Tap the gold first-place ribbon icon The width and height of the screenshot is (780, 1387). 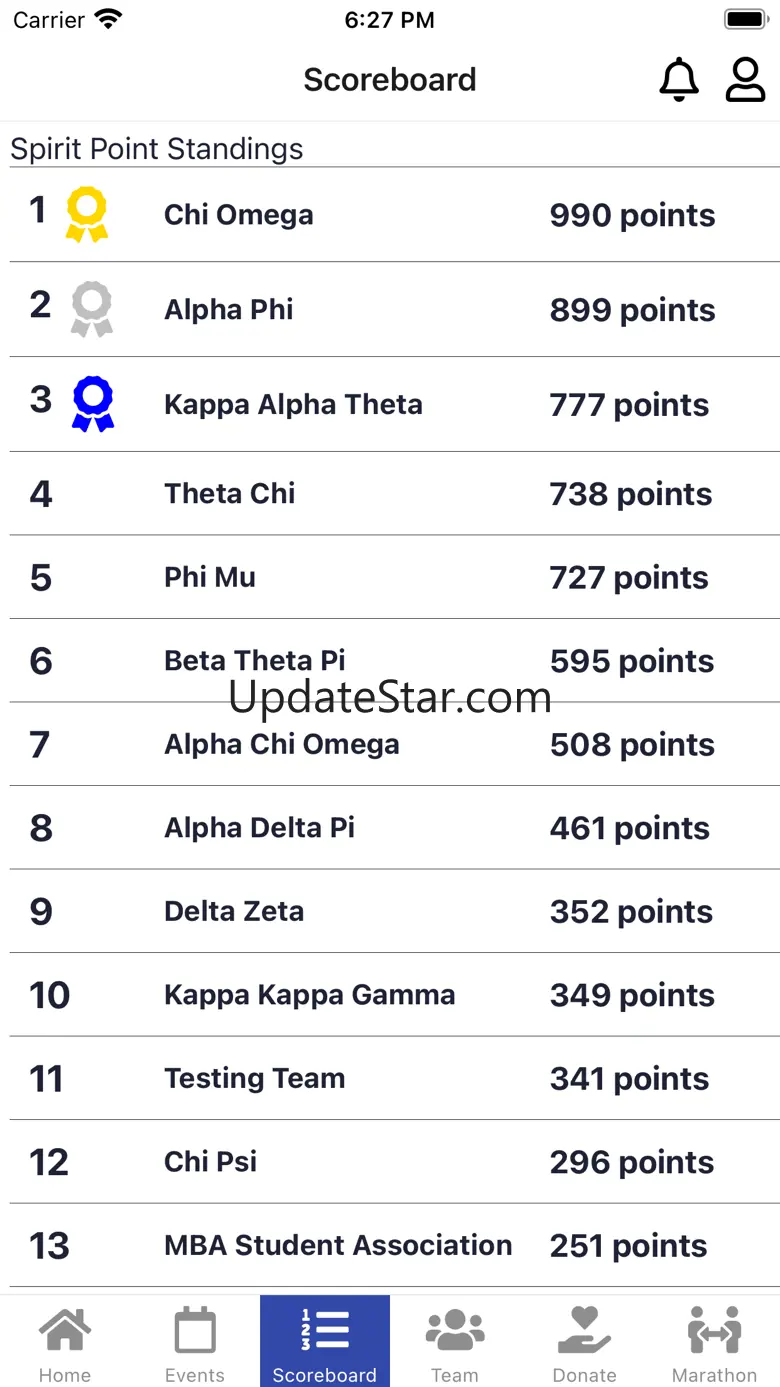(x=87, y=215)
